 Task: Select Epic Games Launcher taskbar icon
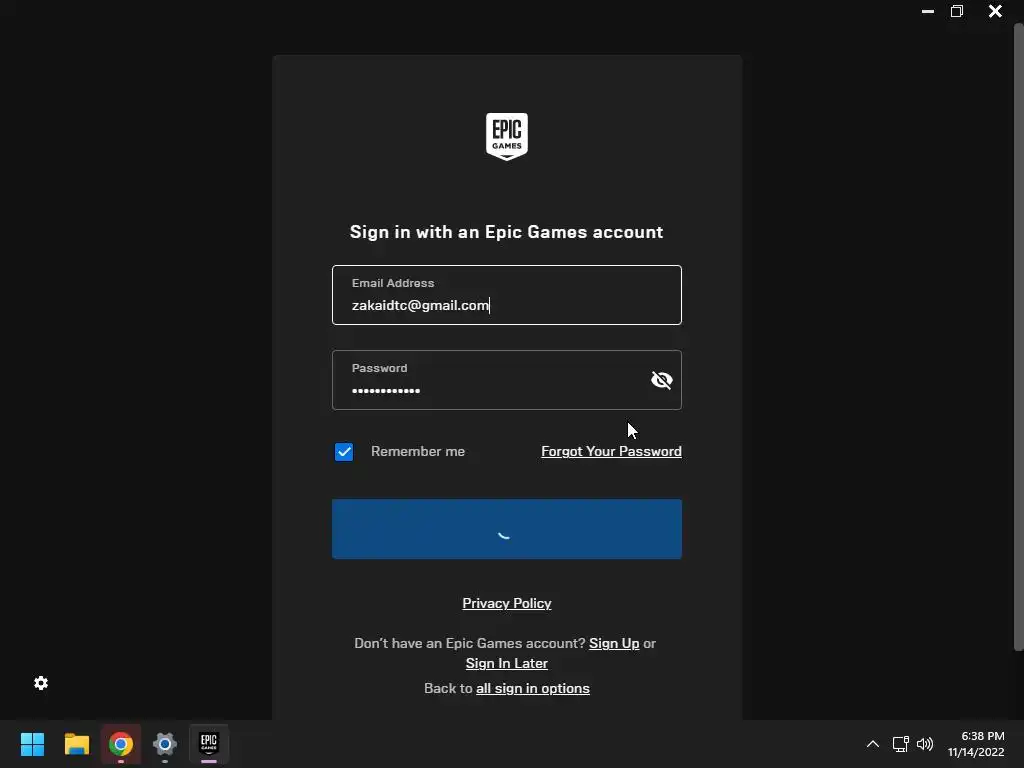(209, 744)
